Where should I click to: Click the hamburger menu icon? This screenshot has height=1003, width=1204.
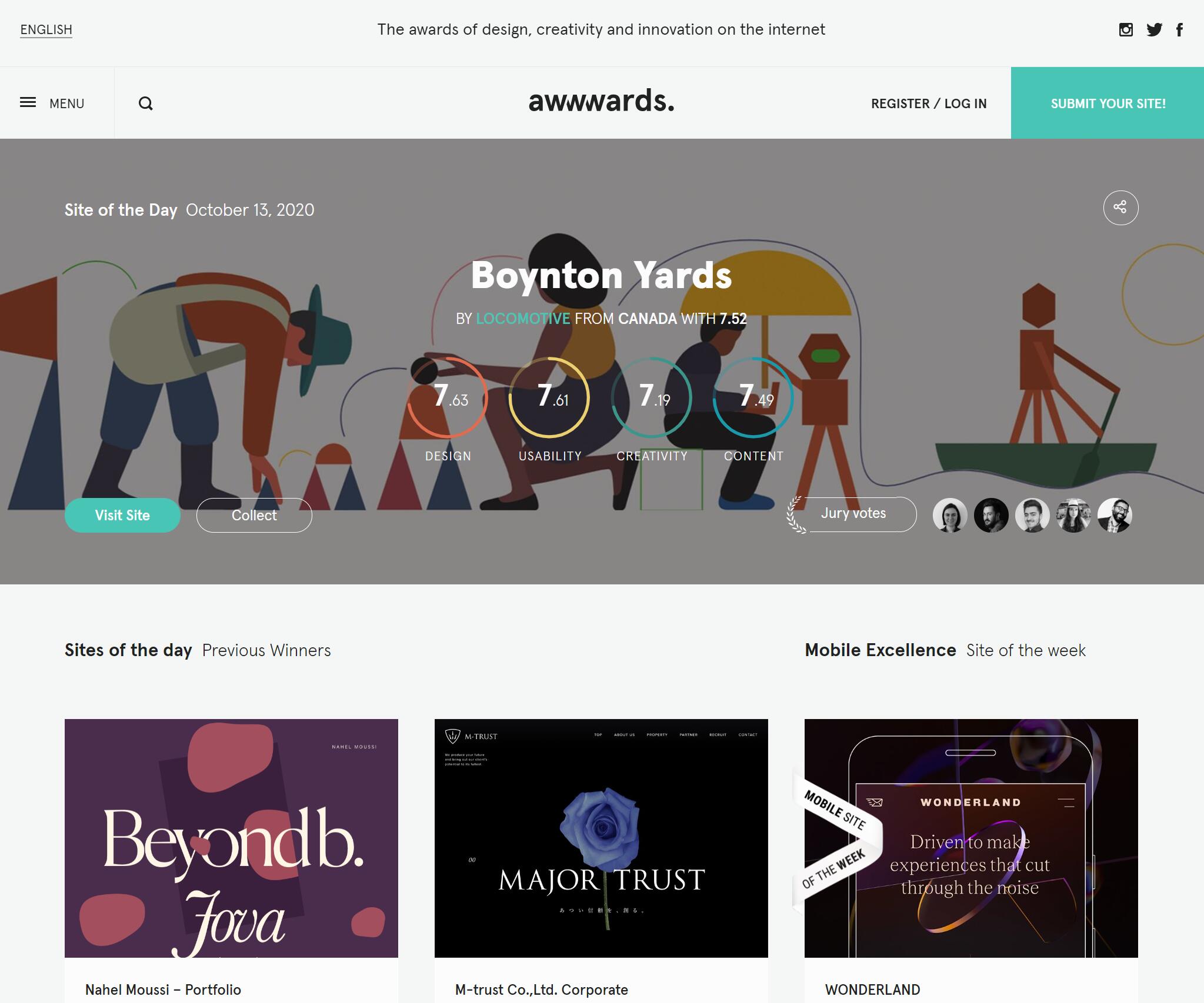(x=28, y=102)
